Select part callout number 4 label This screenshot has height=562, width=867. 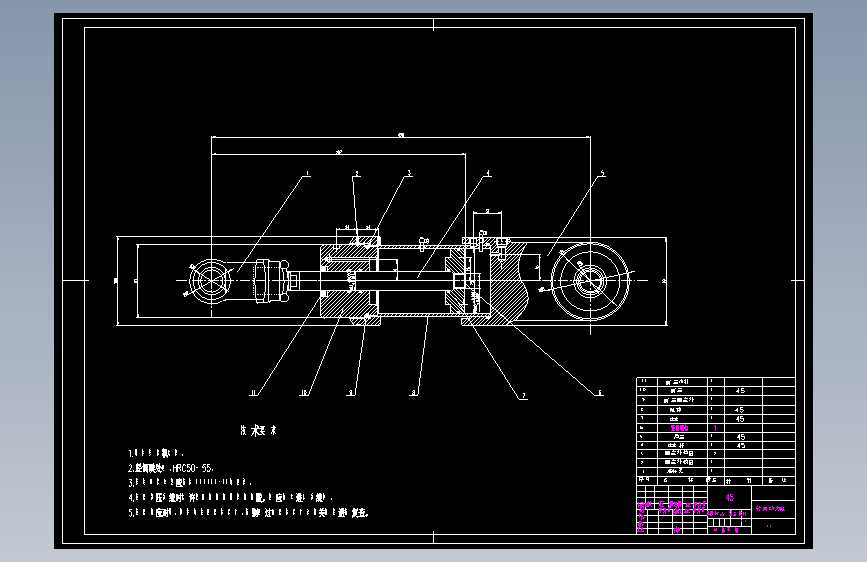(488, 174)
